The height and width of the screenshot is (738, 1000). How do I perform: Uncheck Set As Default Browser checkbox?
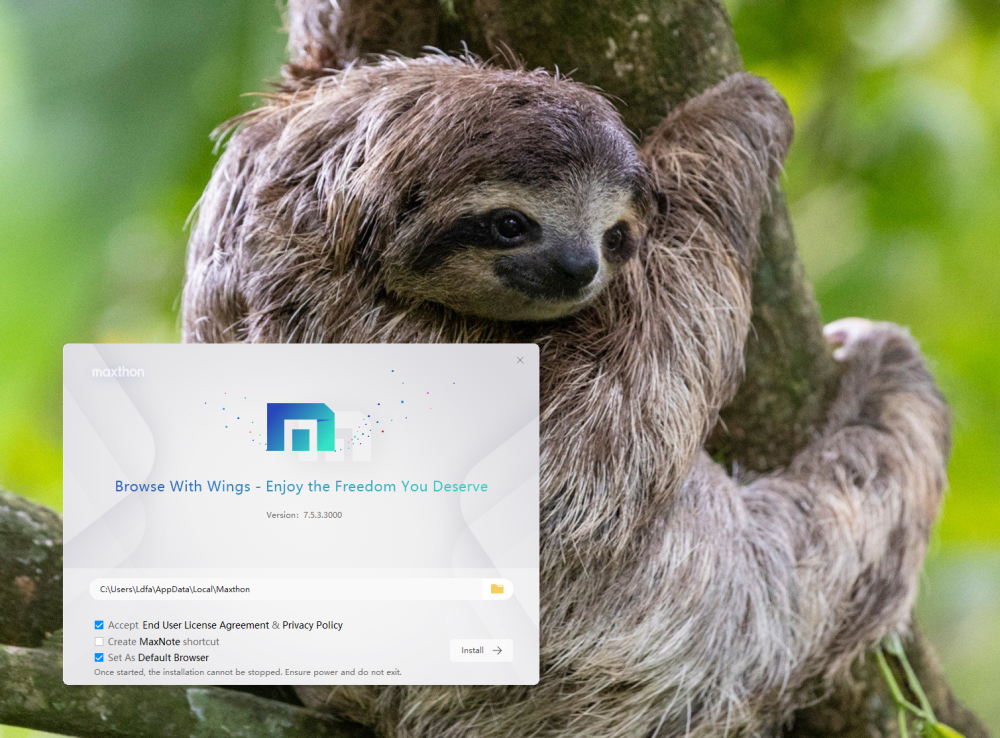click(x=99, y=658)
